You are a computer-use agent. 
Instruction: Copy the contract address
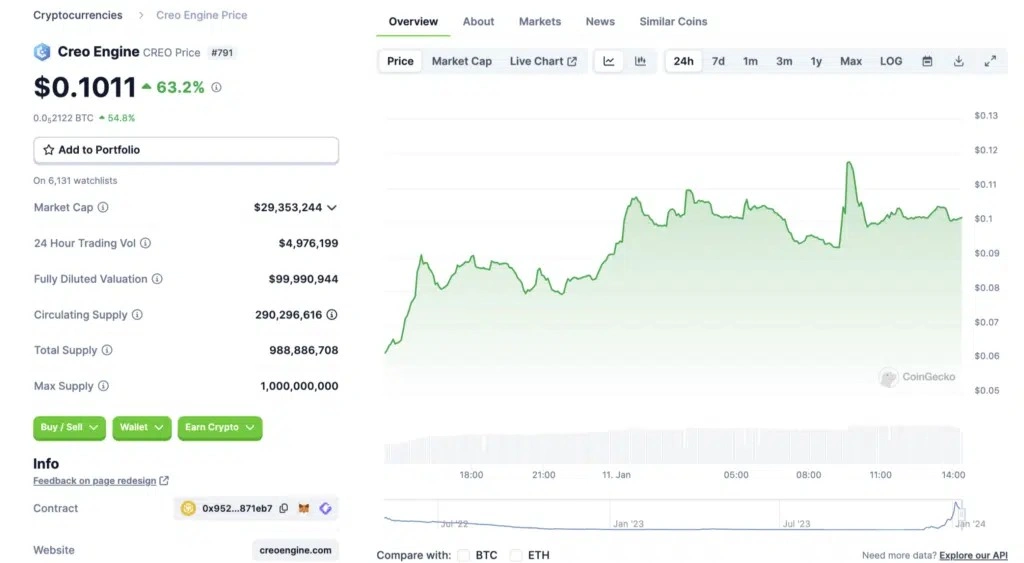pyautogui.click(x=284, y=508)
